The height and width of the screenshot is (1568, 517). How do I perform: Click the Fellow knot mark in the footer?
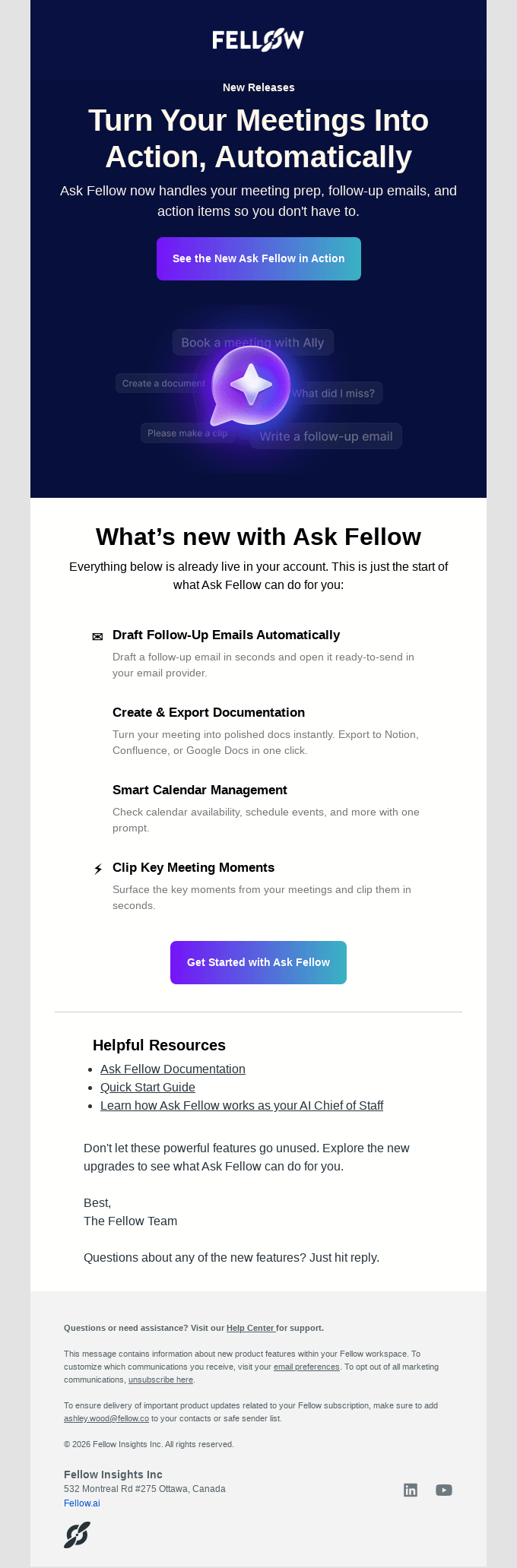(x=75, y=1534)
